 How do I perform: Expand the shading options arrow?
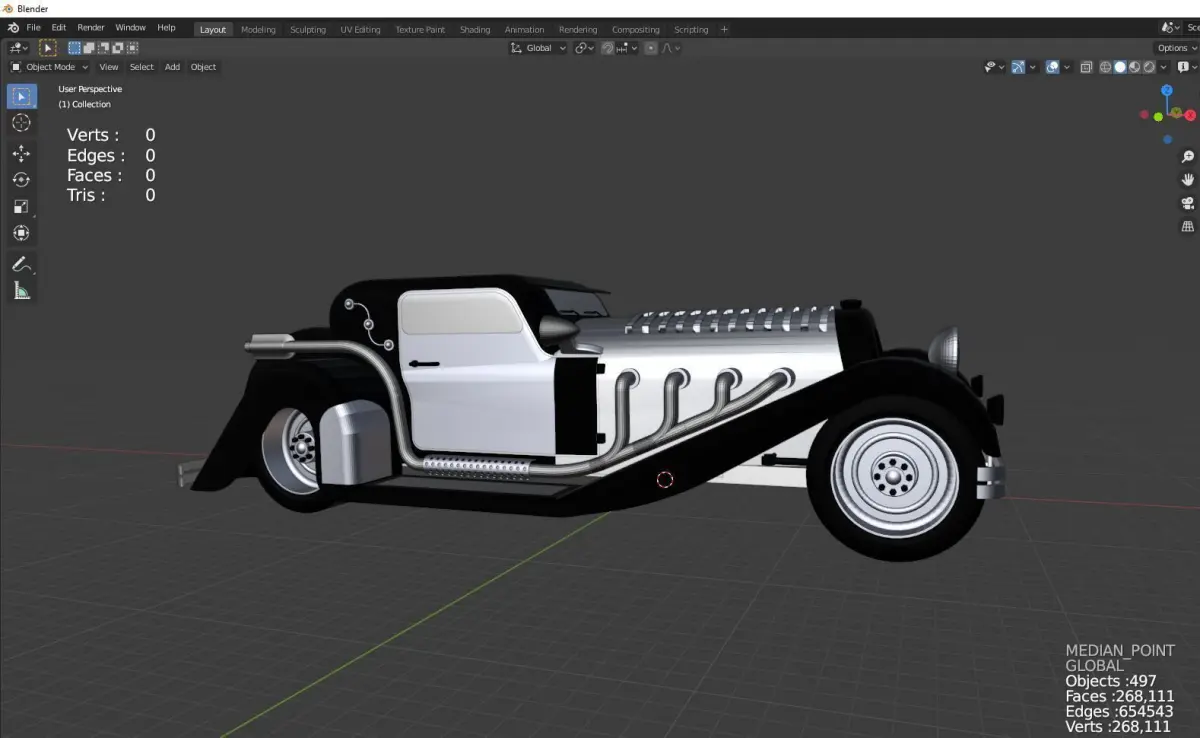coord(1163,67)
